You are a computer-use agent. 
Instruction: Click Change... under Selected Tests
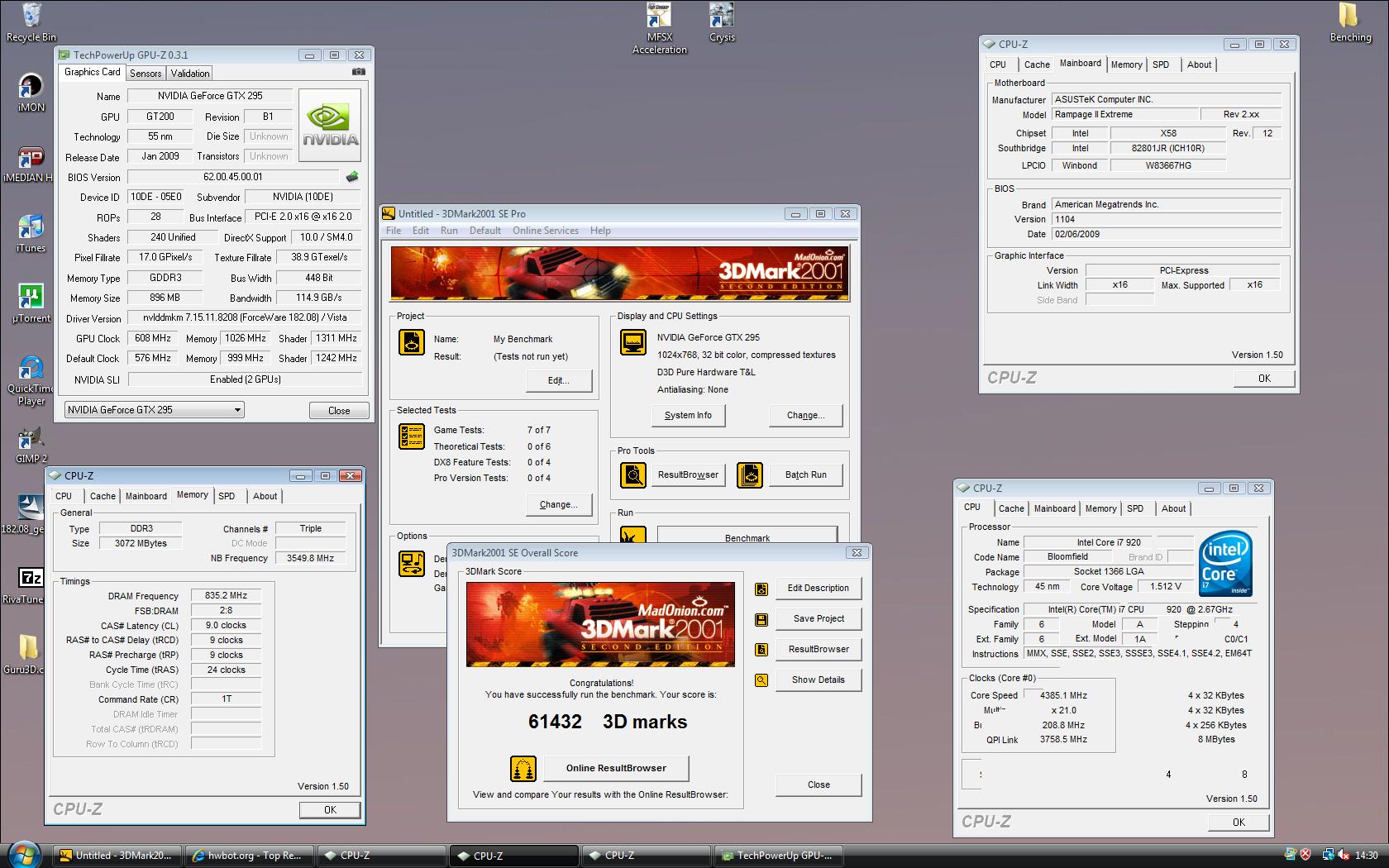(558, 505)
